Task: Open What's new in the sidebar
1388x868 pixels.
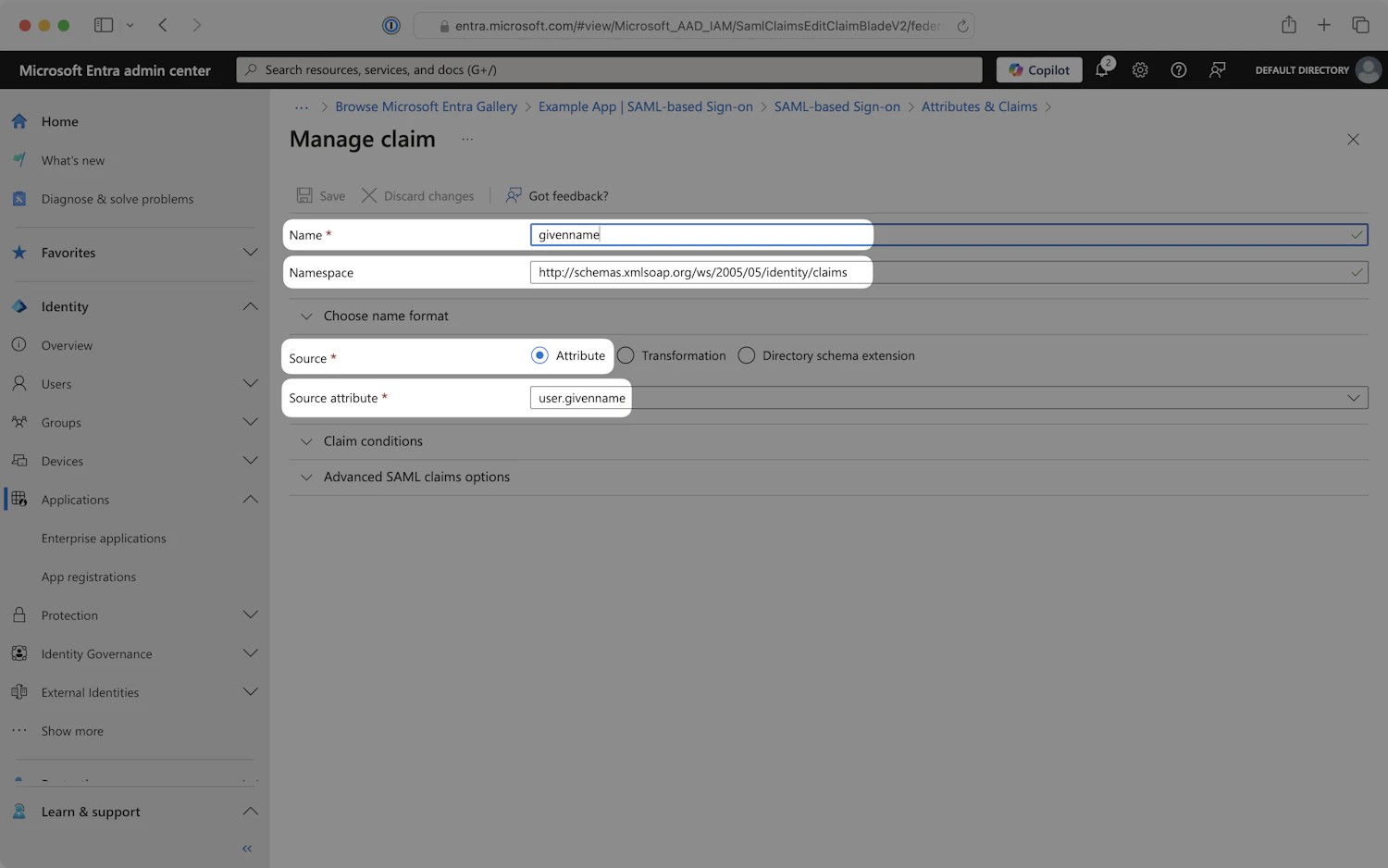Action: coord(73,160)
